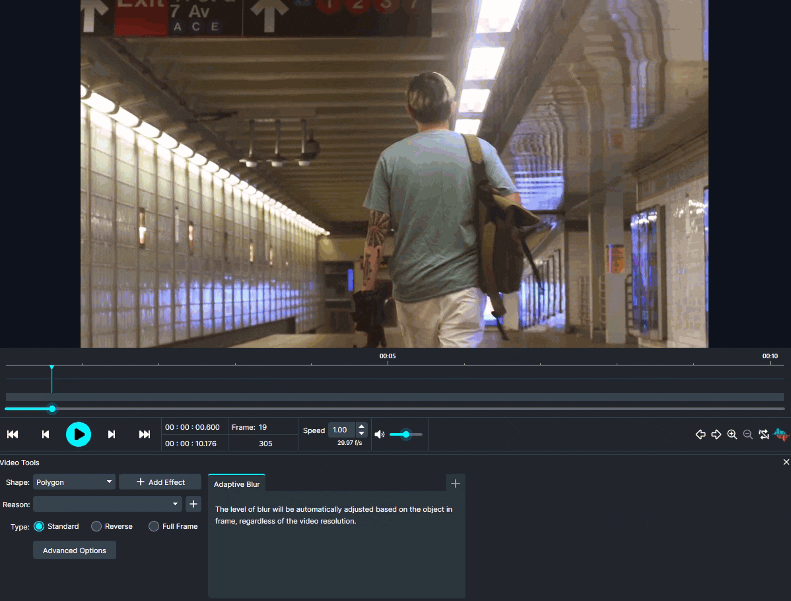The height and width of the screenshot is (601, 791).
Task: Select the Standard blur type
Action: point(40,526)
